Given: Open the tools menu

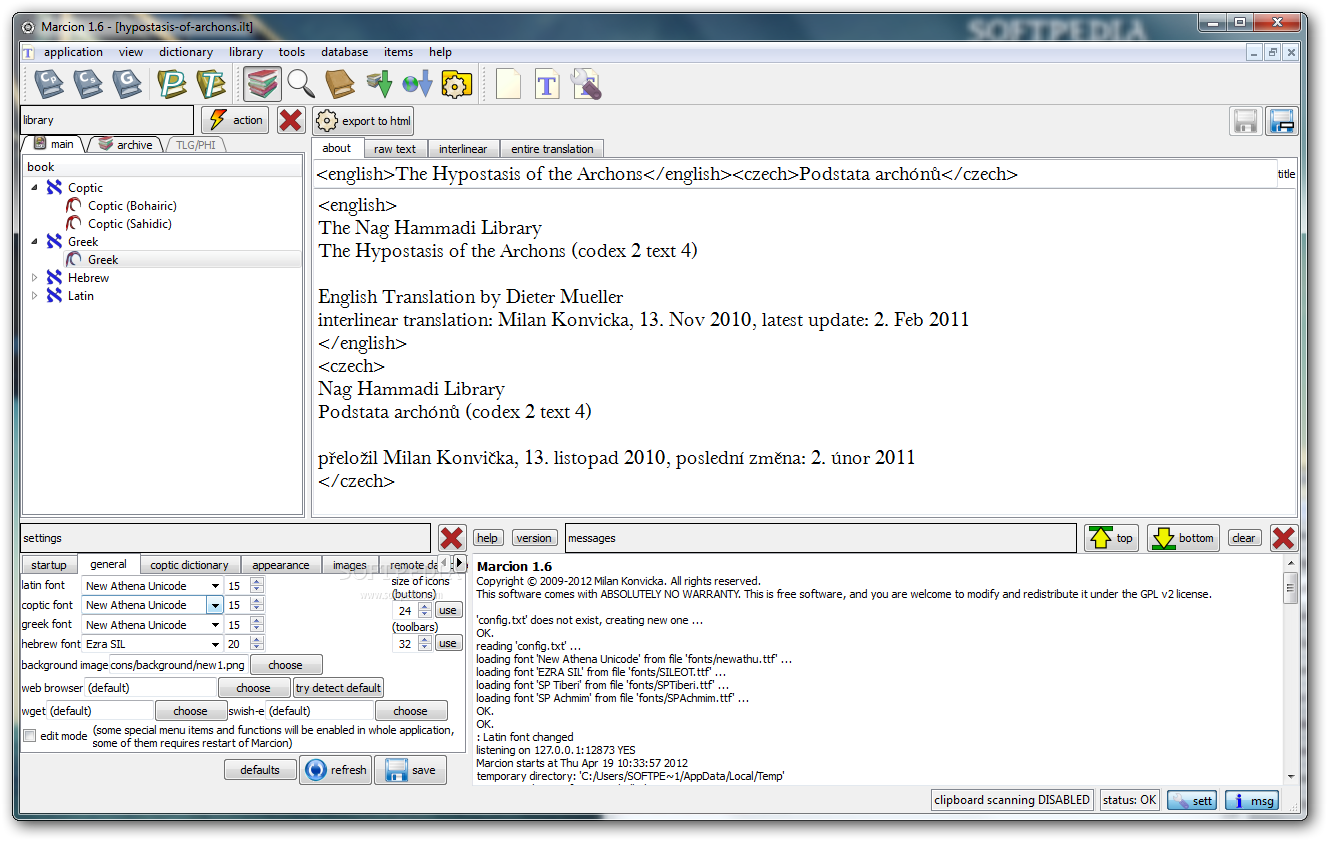Looking at the screenshot, I should [292, 52].
